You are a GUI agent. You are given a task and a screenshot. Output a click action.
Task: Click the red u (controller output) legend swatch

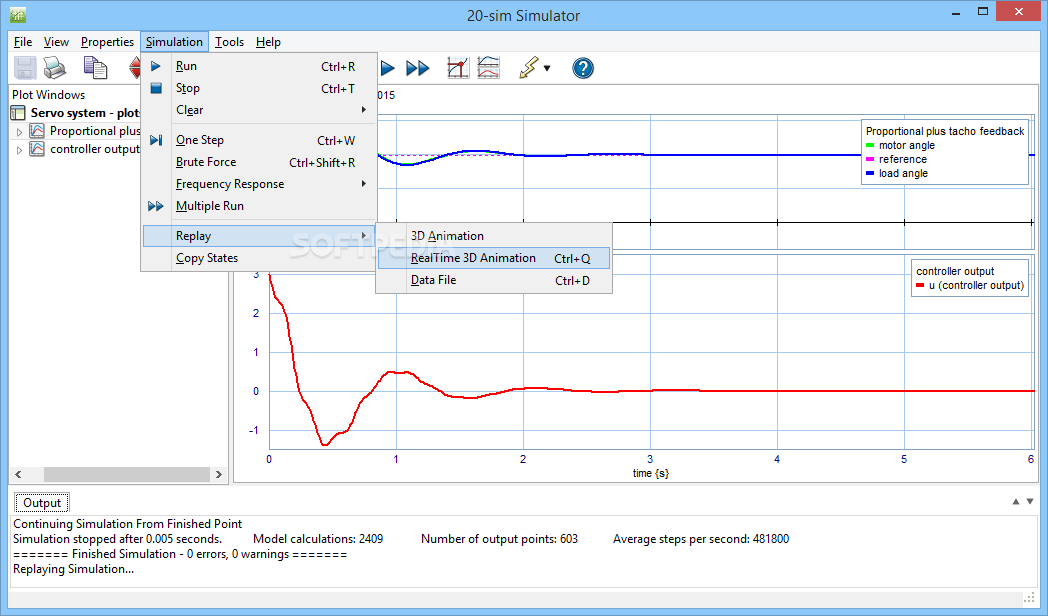click(920, 286)
